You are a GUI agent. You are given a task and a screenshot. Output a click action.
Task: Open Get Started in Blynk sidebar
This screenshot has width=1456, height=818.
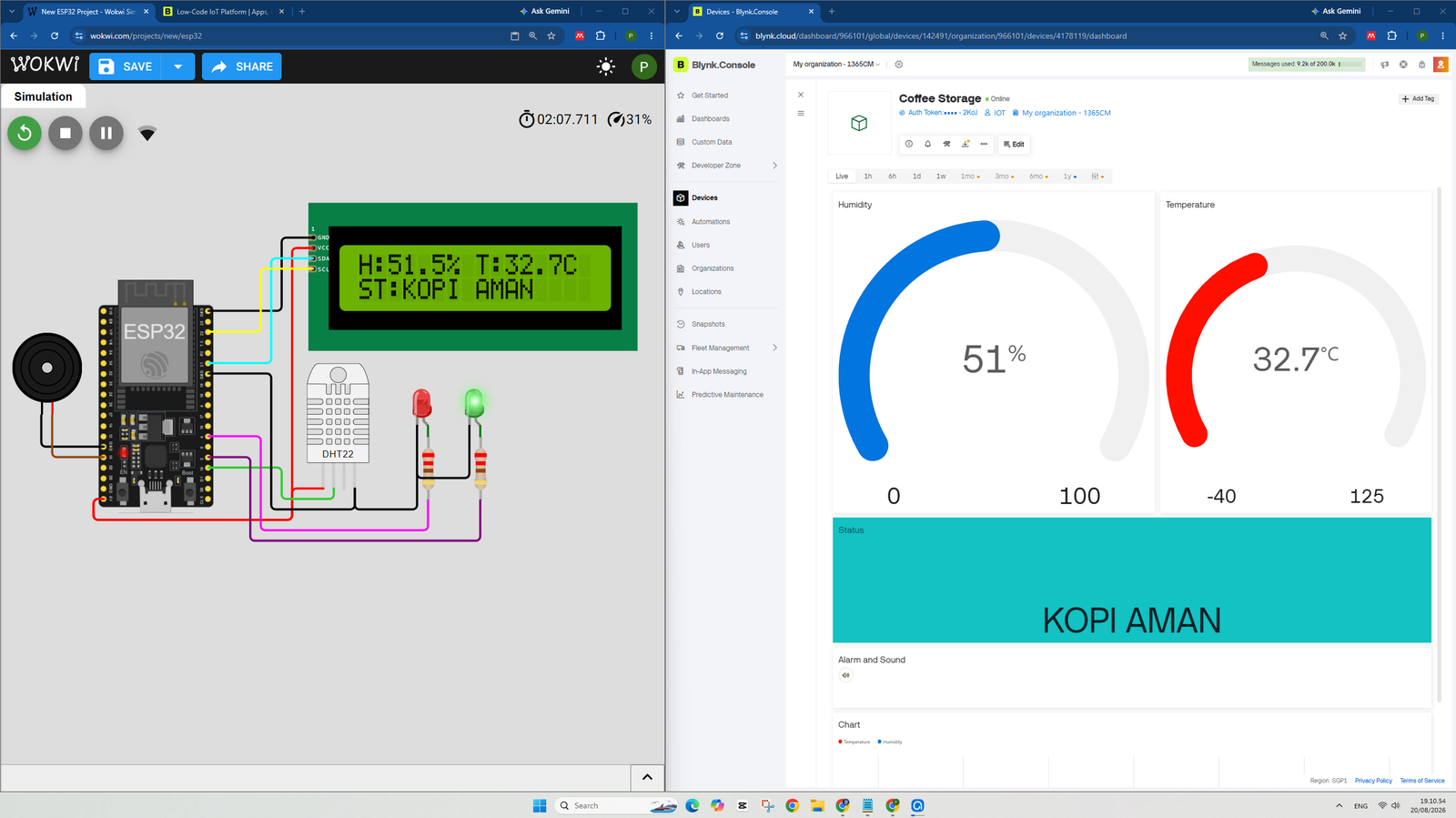710,96
